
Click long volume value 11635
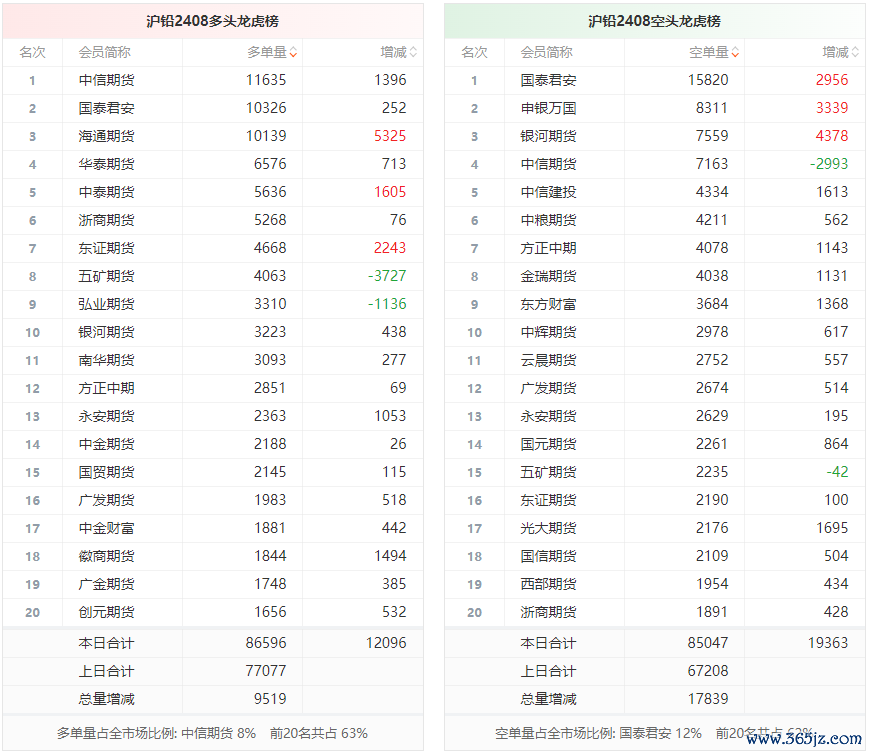[x=266, y=80]
